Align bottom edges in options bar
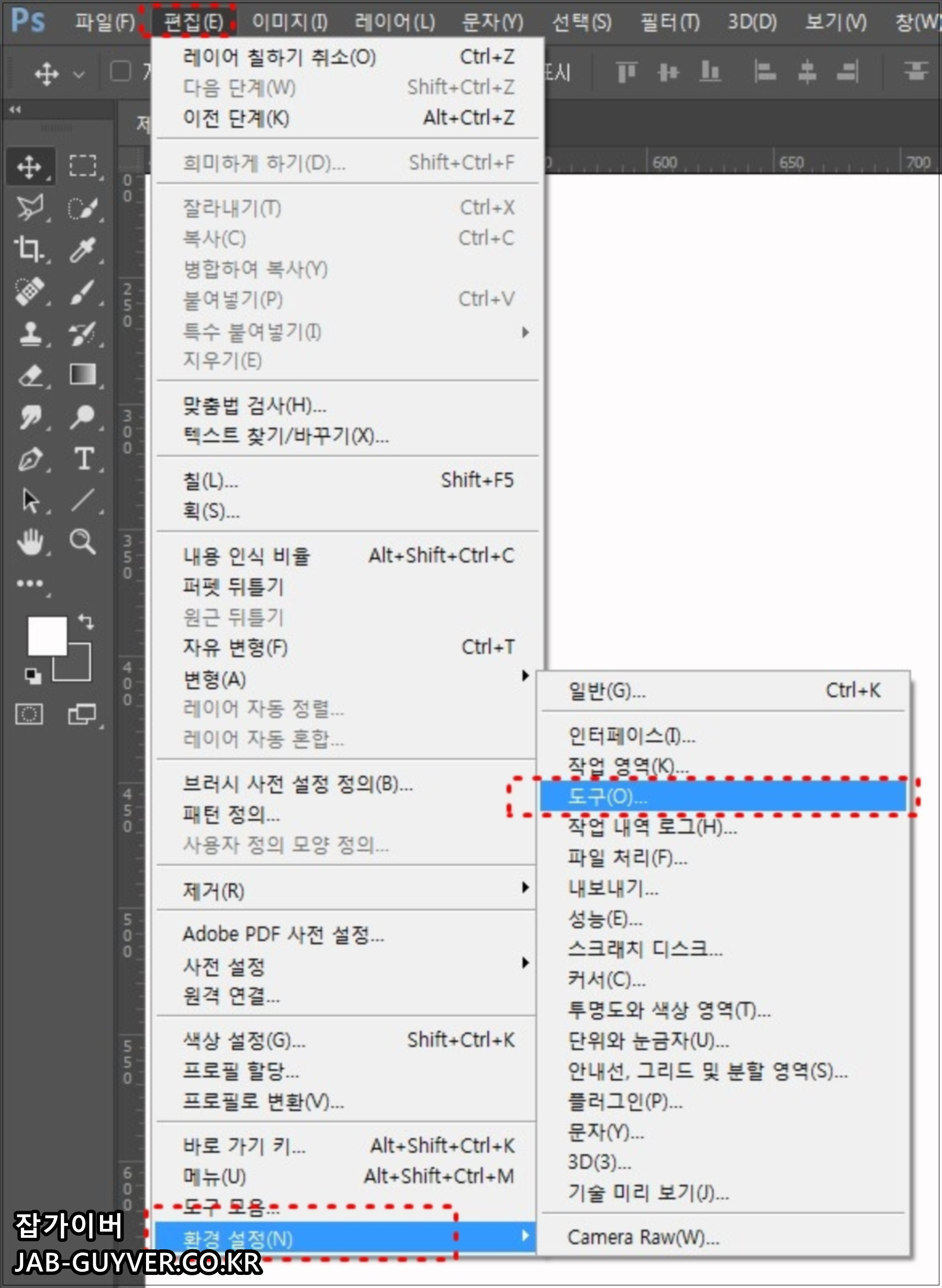This screenshot has width=942, height=1288. click(x=710, y=72)
